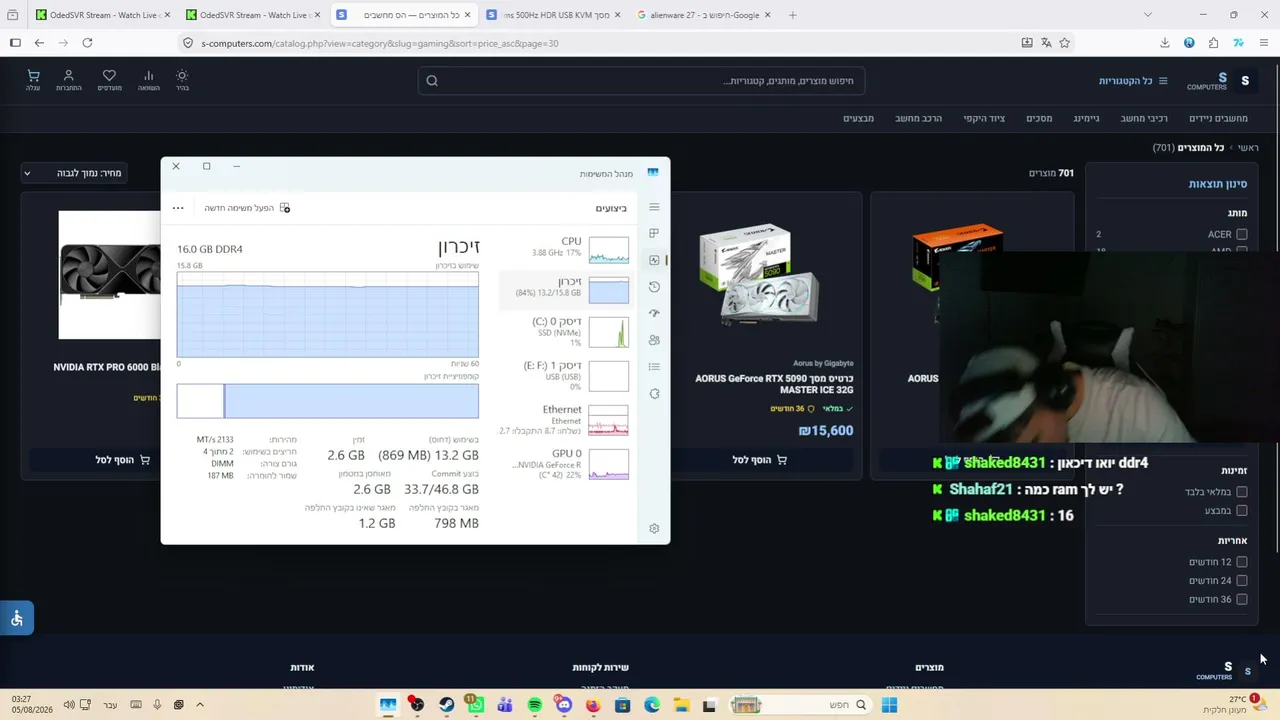Select the Ethernet performance entry
The height and width of the screenshot is (720, 1280).
pos(566,419)
